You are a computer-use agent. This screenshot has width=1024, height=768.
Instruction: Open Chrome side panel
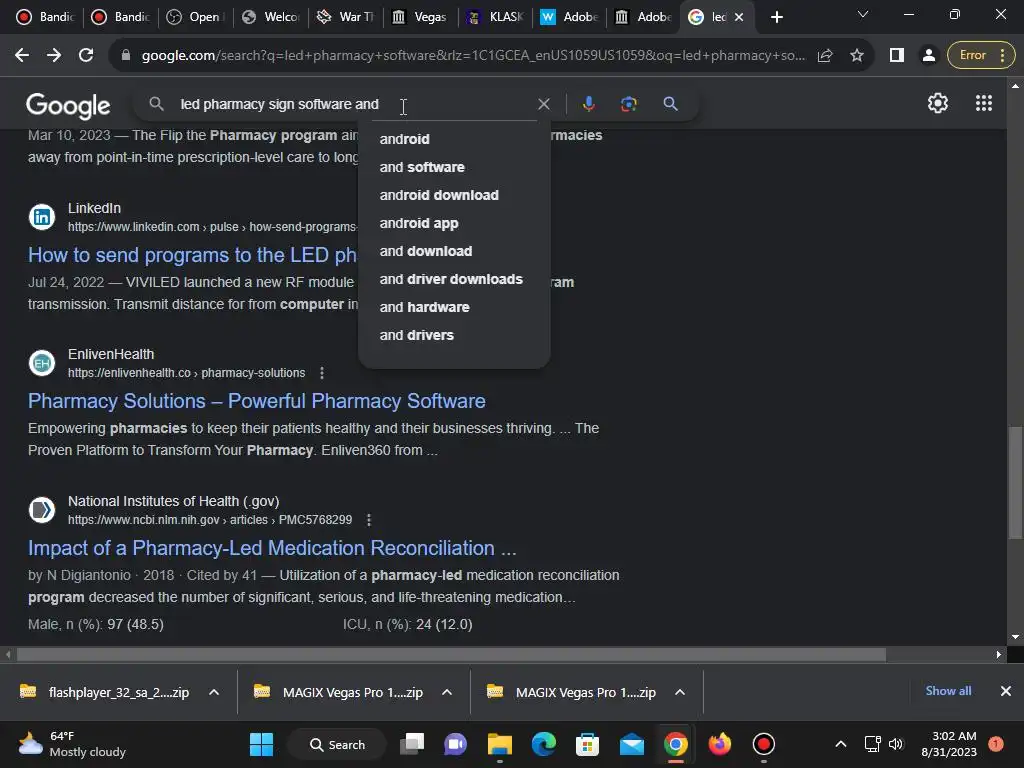(897, 56)
